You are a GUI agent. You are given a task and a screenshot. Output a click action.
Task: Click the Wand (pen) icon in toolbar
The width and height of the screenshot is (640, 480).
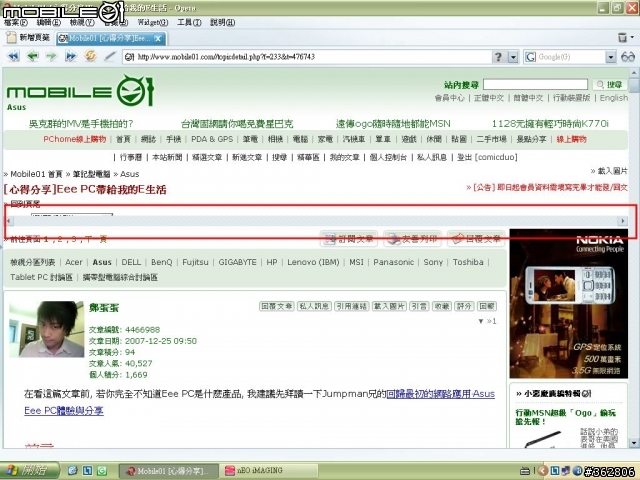pyautogui.click(x=109, y=56)
